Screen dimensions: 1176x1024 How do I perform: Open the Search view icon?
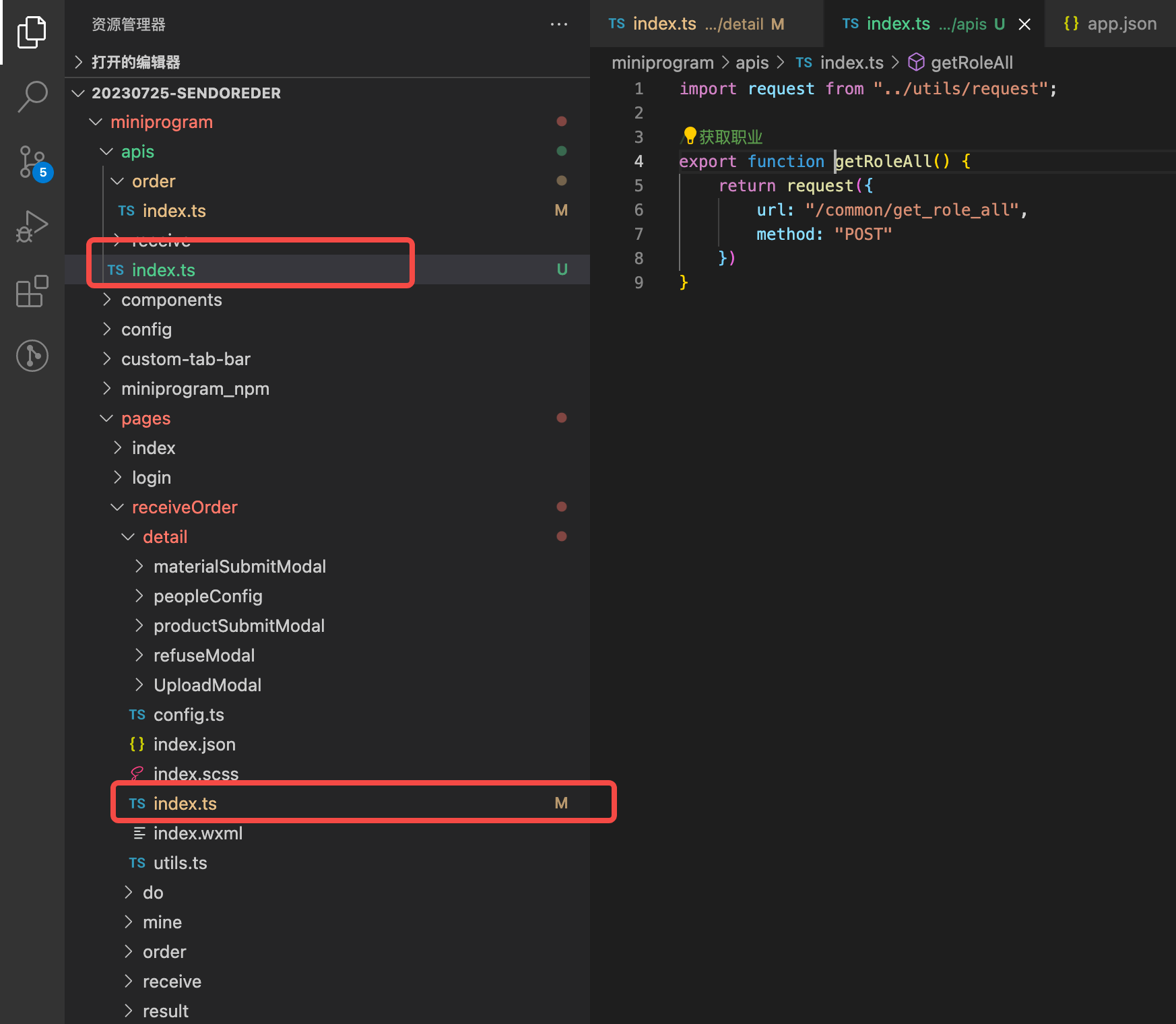click(x=32, y=96)
